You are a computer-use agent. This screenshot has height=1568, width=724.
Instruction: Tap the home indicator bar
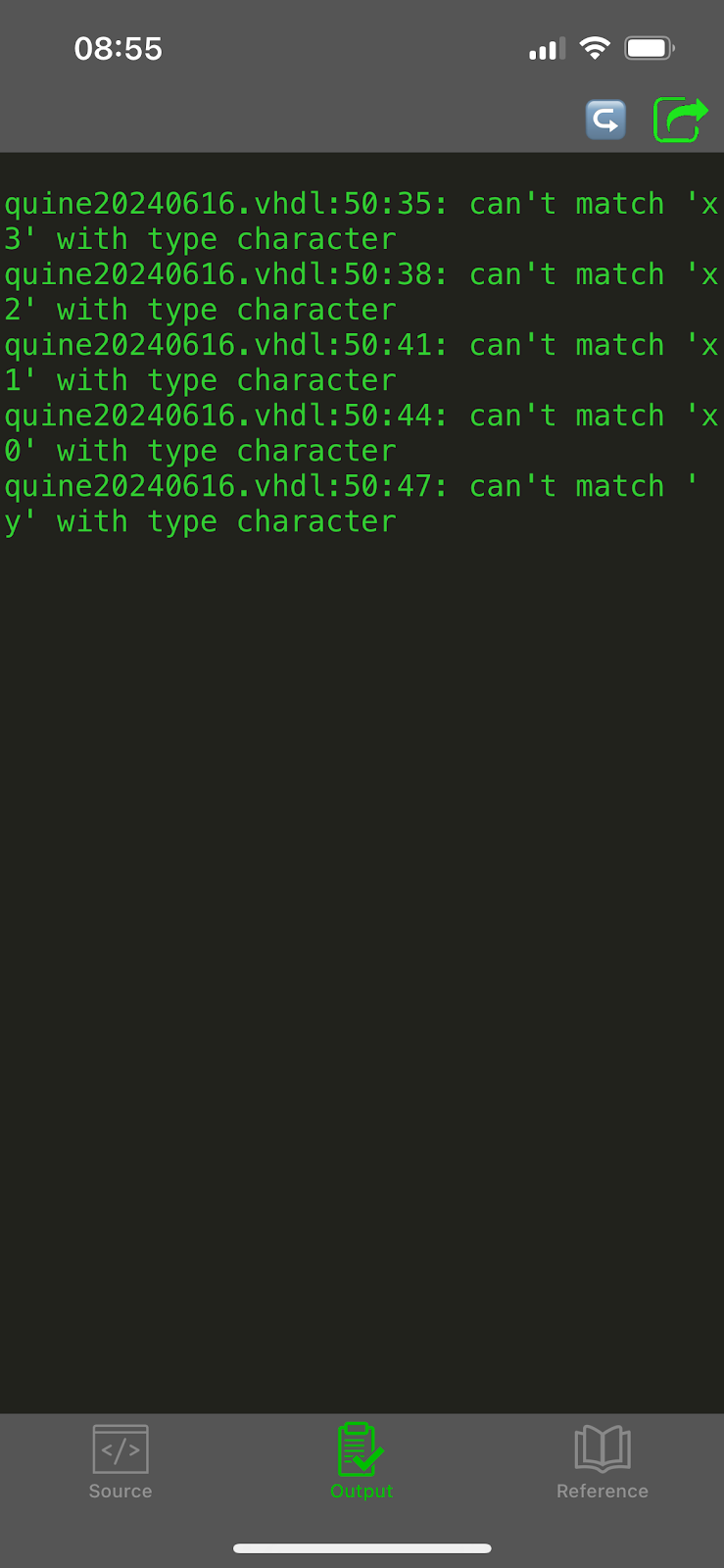point(362,1548)
